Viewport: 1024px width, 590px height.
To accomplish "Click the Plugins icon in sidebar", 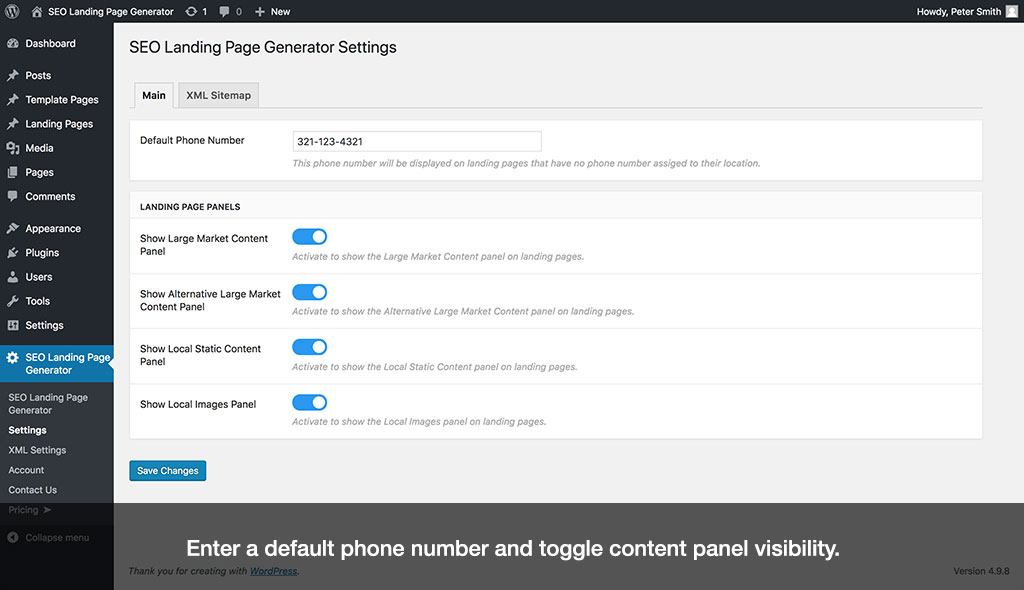I will [x=14, y=252].
